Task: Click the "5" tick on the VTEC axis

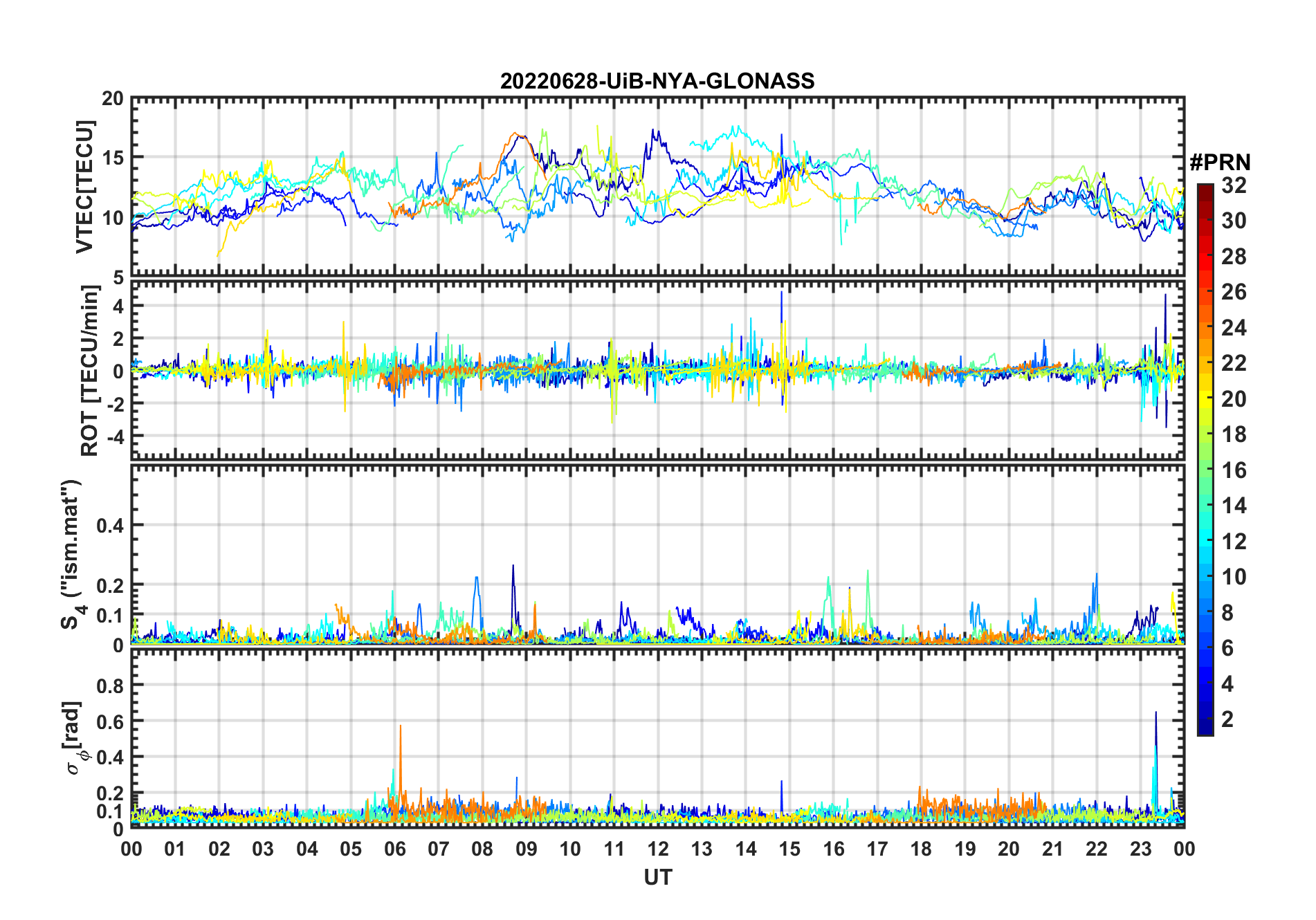Action: pyautogui.click(x=118, y=277)
